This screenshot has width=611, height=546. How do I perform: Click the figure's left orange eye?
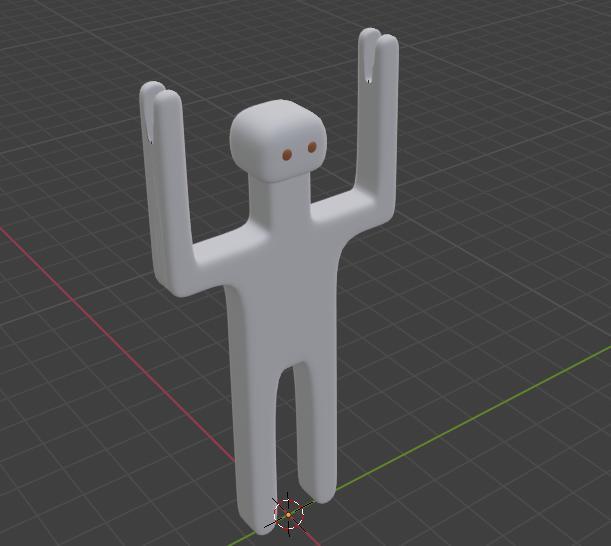click(x=287, y=155)
